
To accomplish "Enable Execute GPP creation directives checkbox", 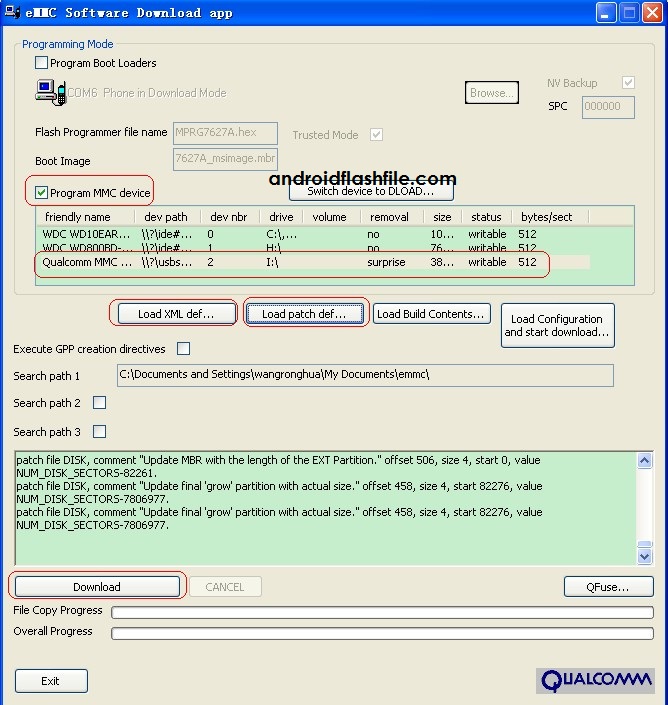I will 183,348.
